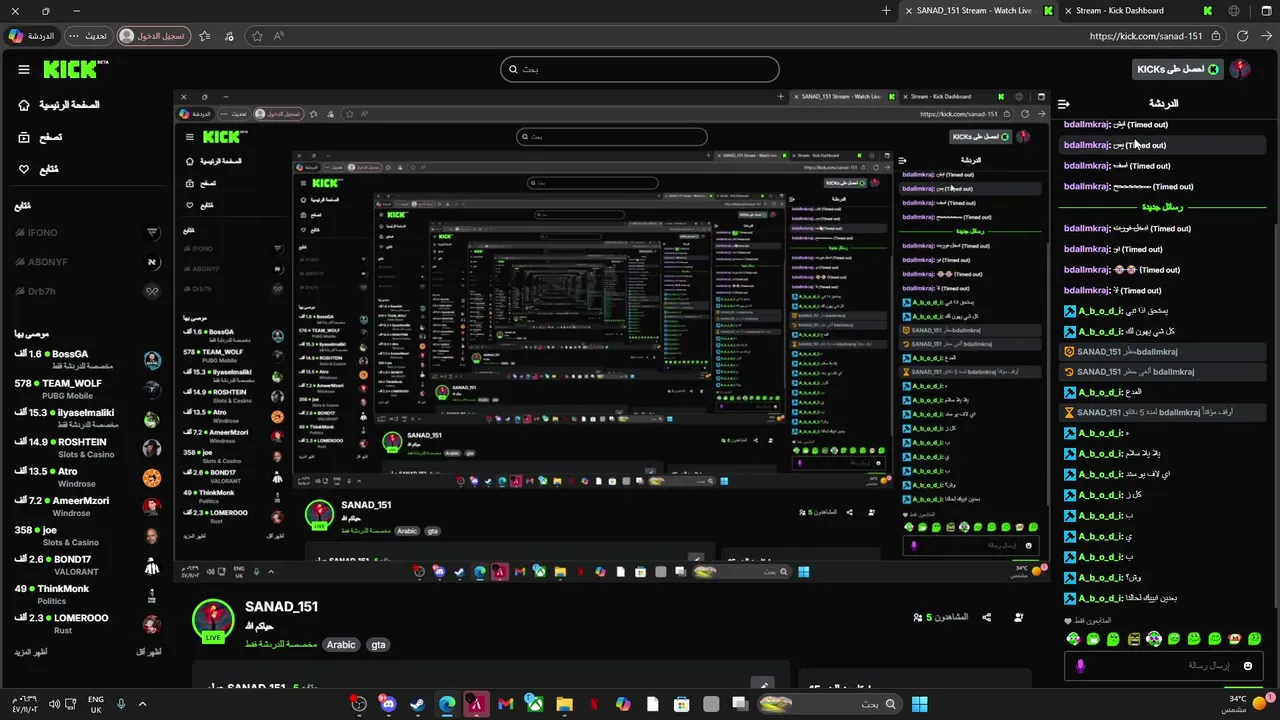
Task: Select the yellow angry face emote
Action: [x=1134, y=639]
